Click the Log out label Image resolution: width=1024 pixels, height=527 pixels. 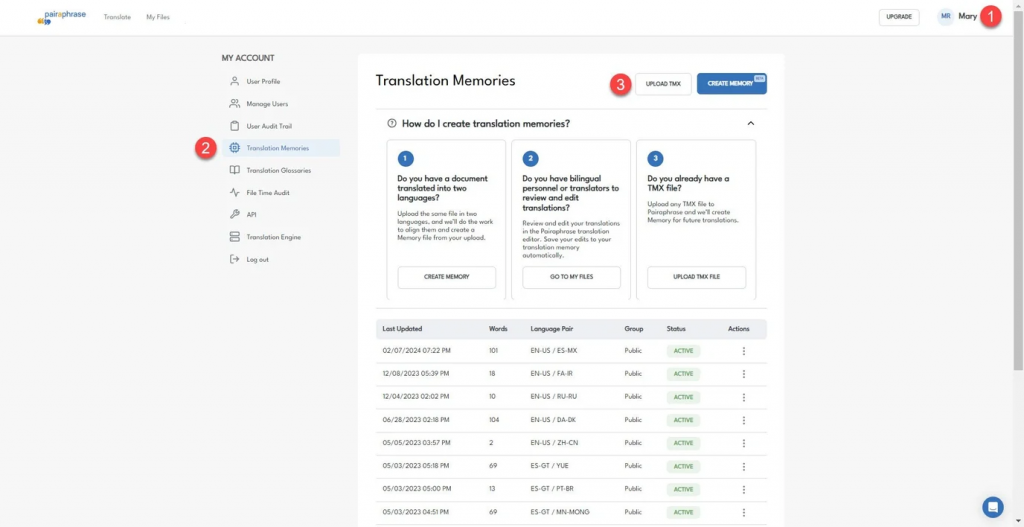(257, 259)
